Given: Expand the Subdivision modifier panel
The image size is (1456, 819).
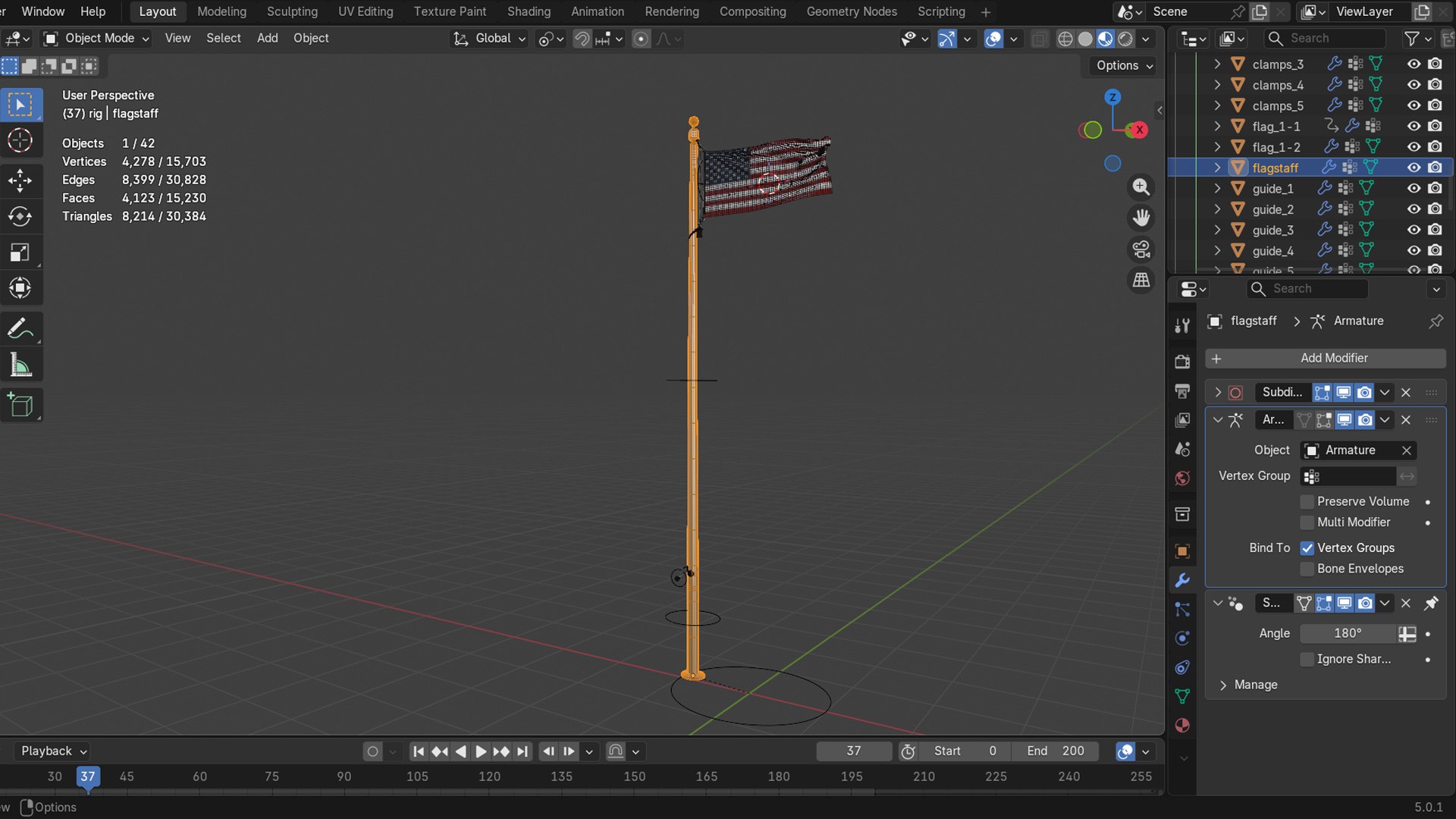Looking at the screenshot, I should [1218, 393].
